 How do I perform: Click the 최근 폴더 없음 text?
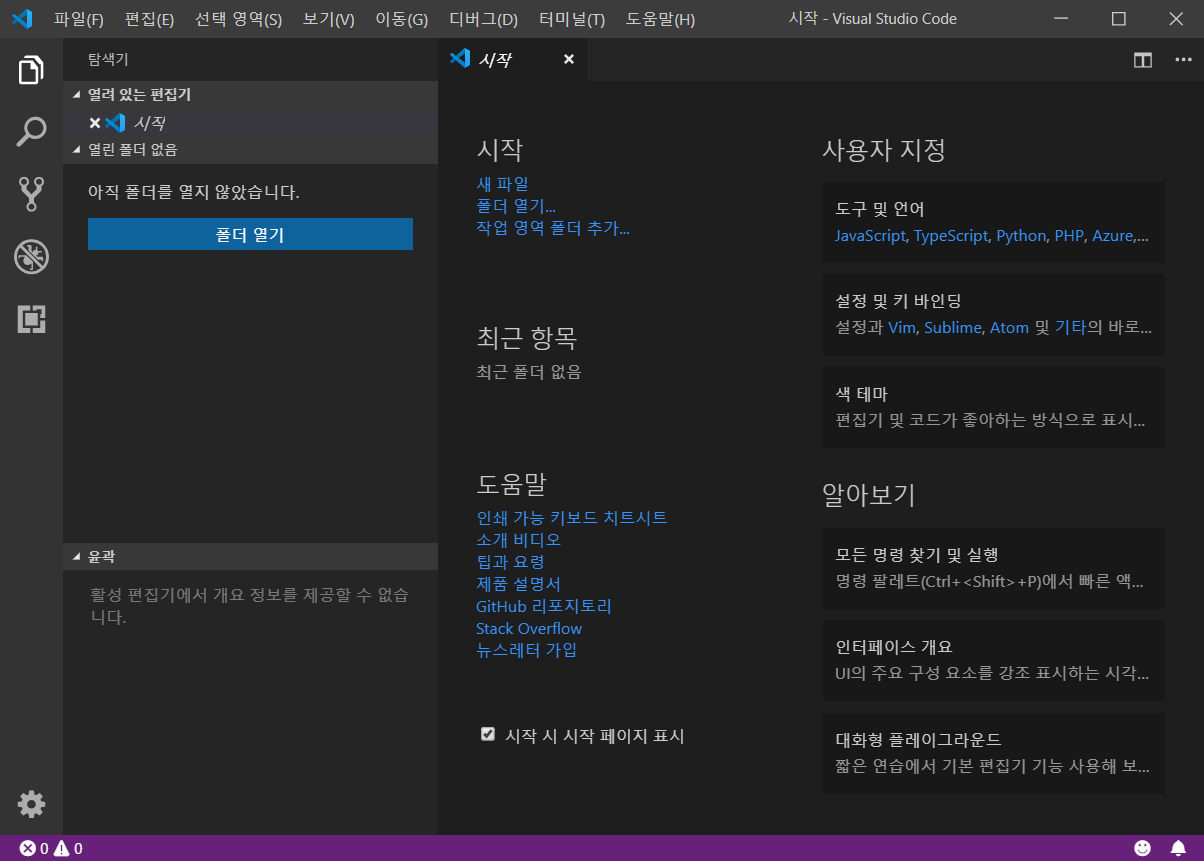(x=529, y=372)
